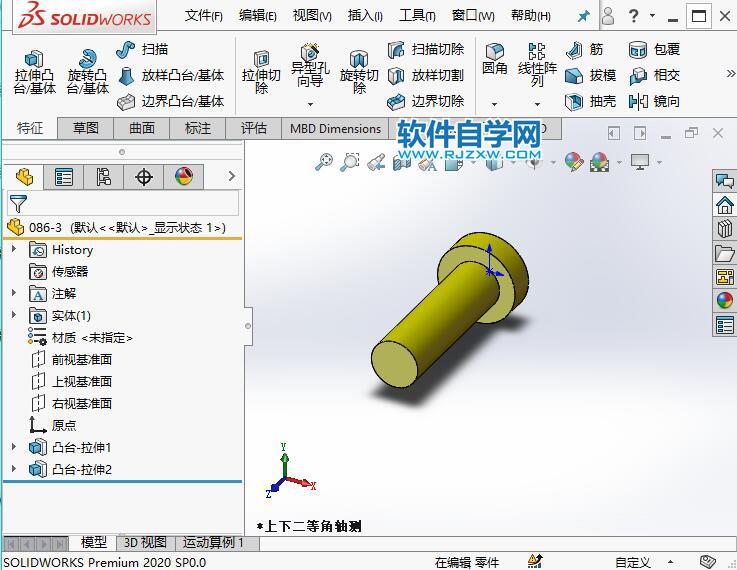Open the DimXpertManager crosshair tab
The image size is (737, 570).
click(144, 177)
